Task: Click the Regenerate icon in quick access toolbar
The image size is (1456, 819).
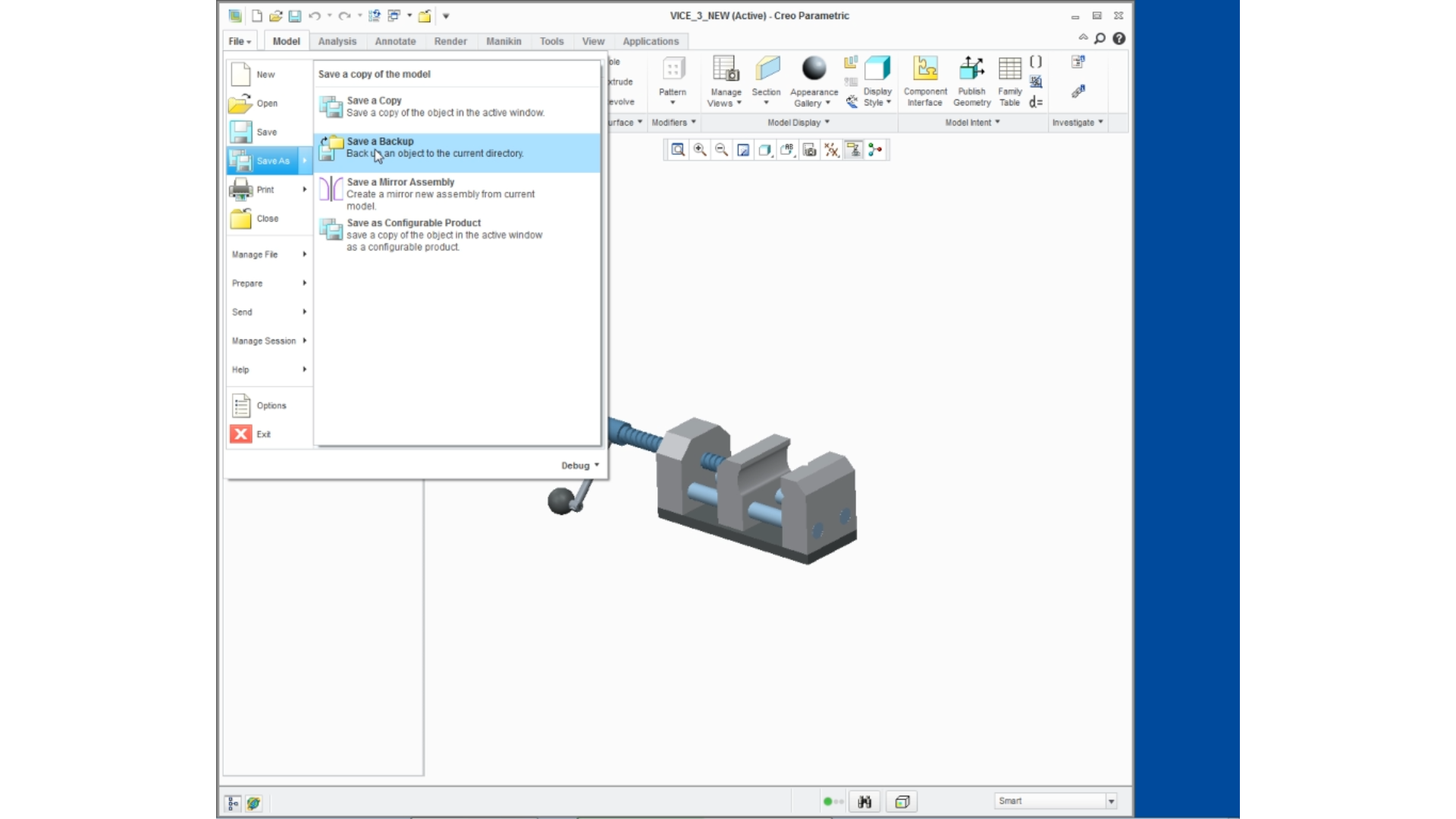Action: click(x=375, y=16)
